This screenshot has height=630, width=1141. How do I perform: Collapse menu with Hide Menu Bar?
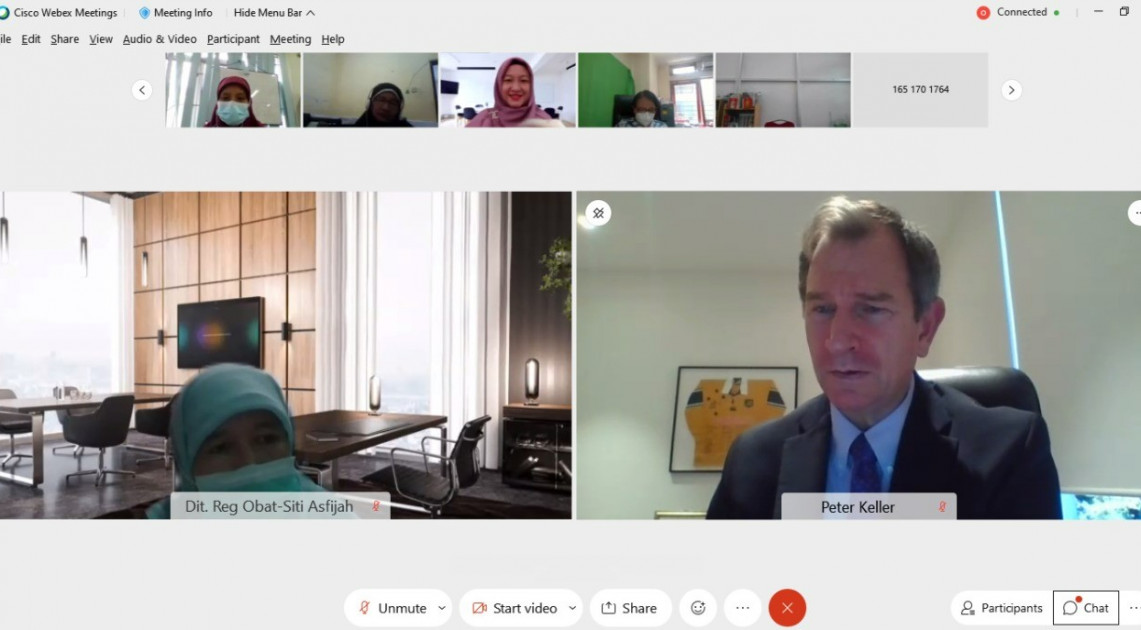[x=274, y=12]
